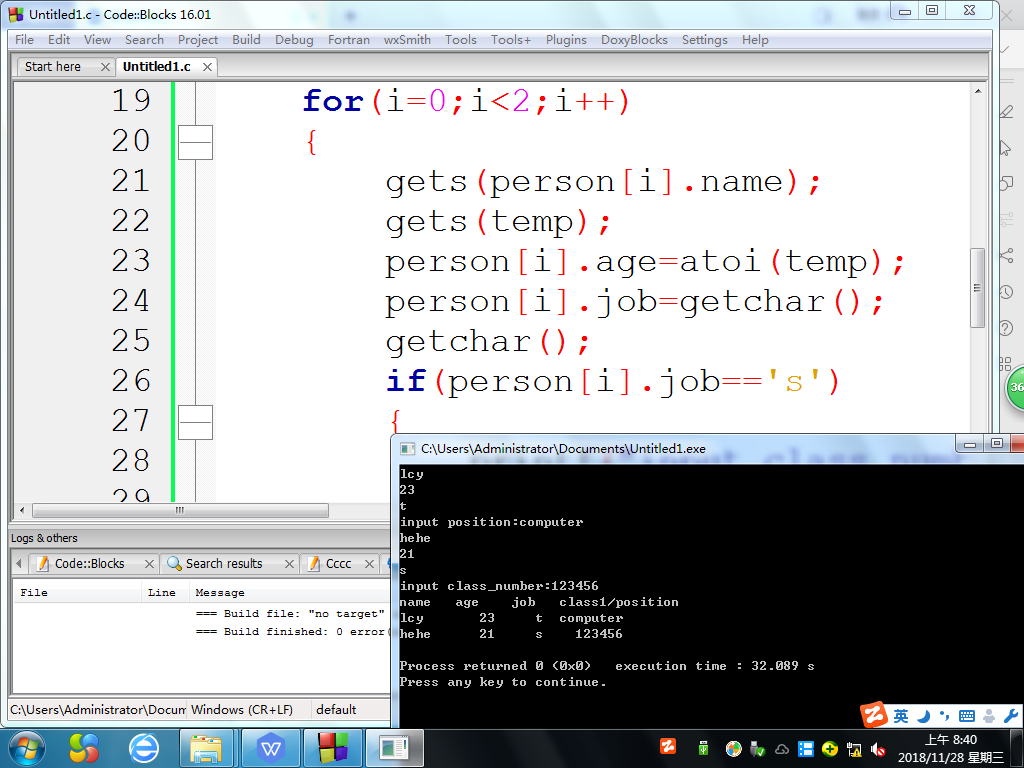
Task: Click the editor scroll-up arrow
Action: (978, 91)
